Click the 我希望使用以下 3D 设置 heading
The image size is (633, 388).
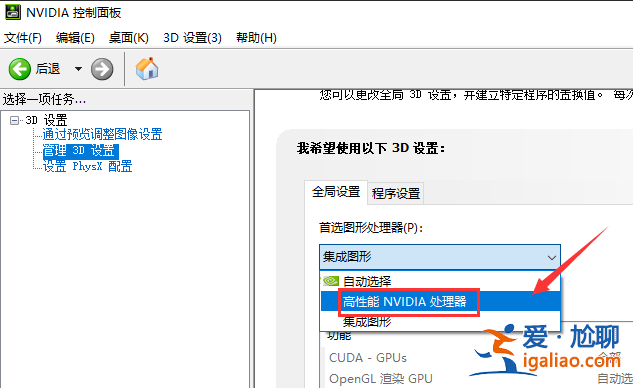pos(371,148)
